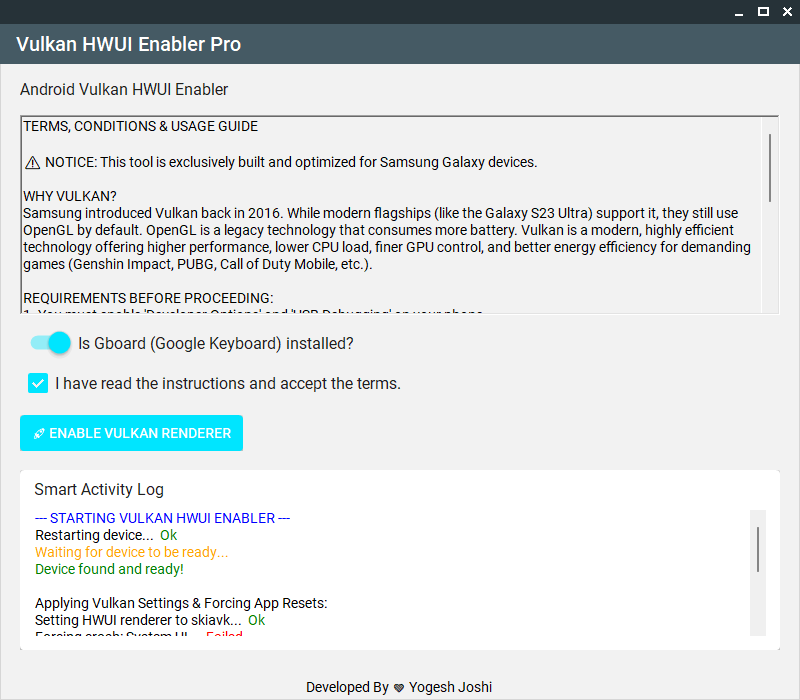Toggle the Gboard installed switch off
Viewport: 800px width, 700px height.
coord(51,343)
